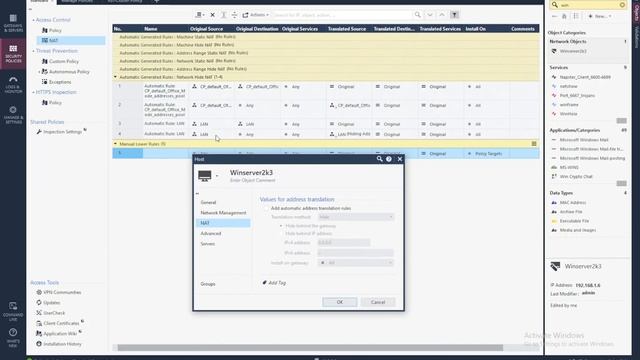Open the Command Line in the sidebar
The image size is (640, 360).
pyautogui.click(x=13, y=311)
